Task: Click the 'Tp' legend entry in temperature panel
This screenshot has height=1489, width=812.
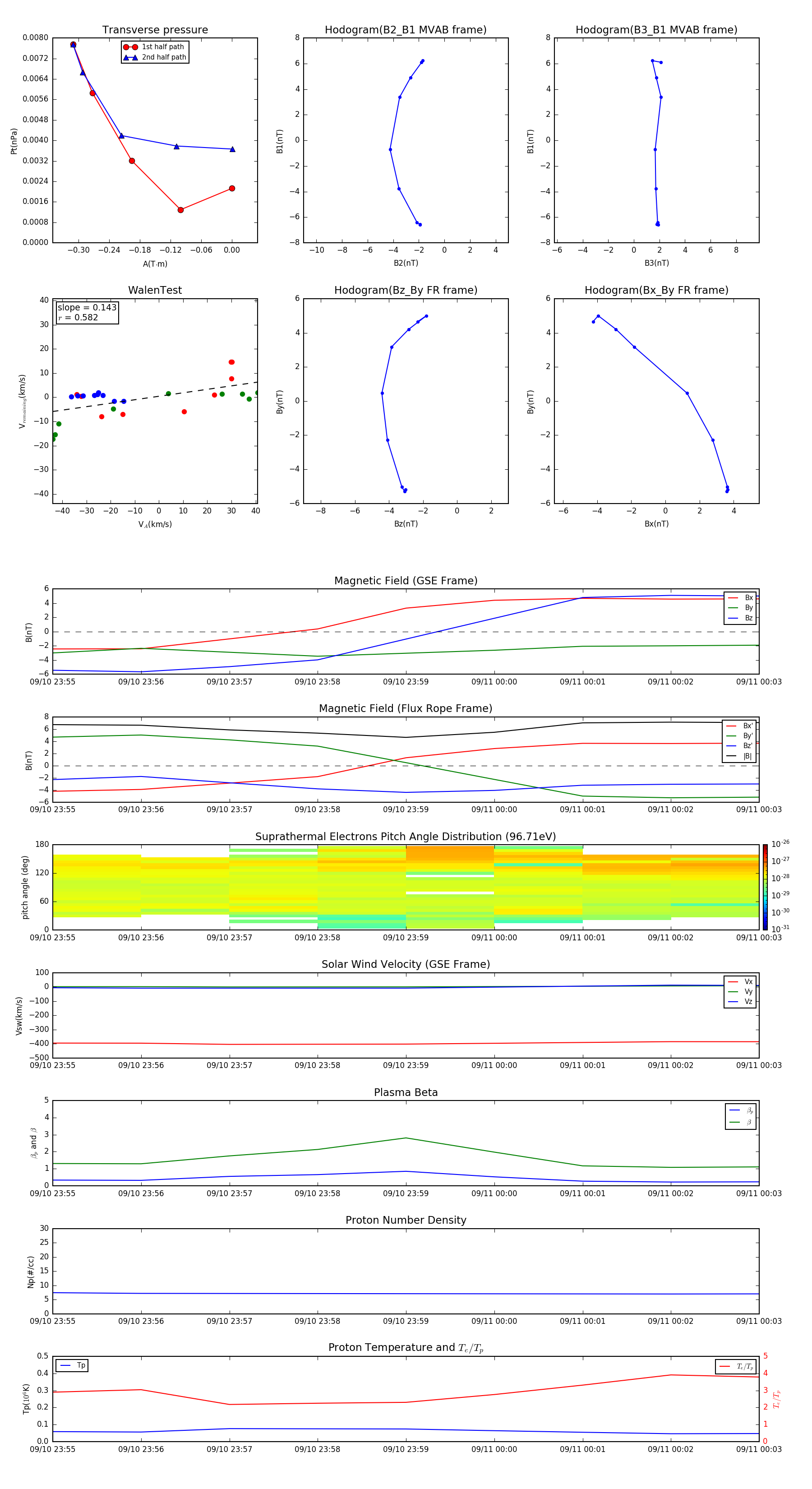Action: pos(73,1365)
